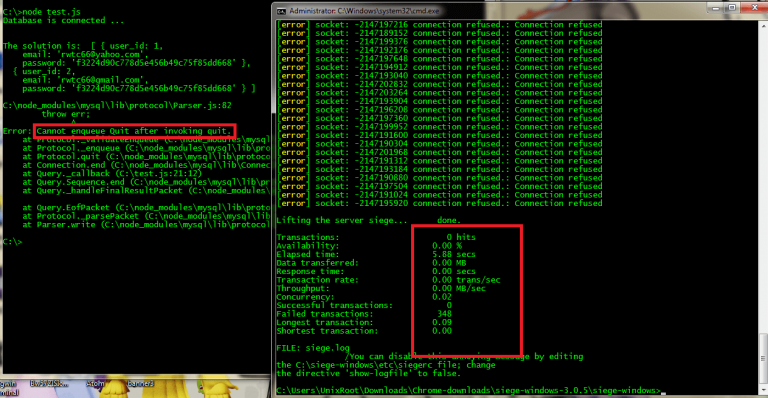Open the Banner3 desktop item
This screenshot has height=398, width=768.
coord(140,384)
